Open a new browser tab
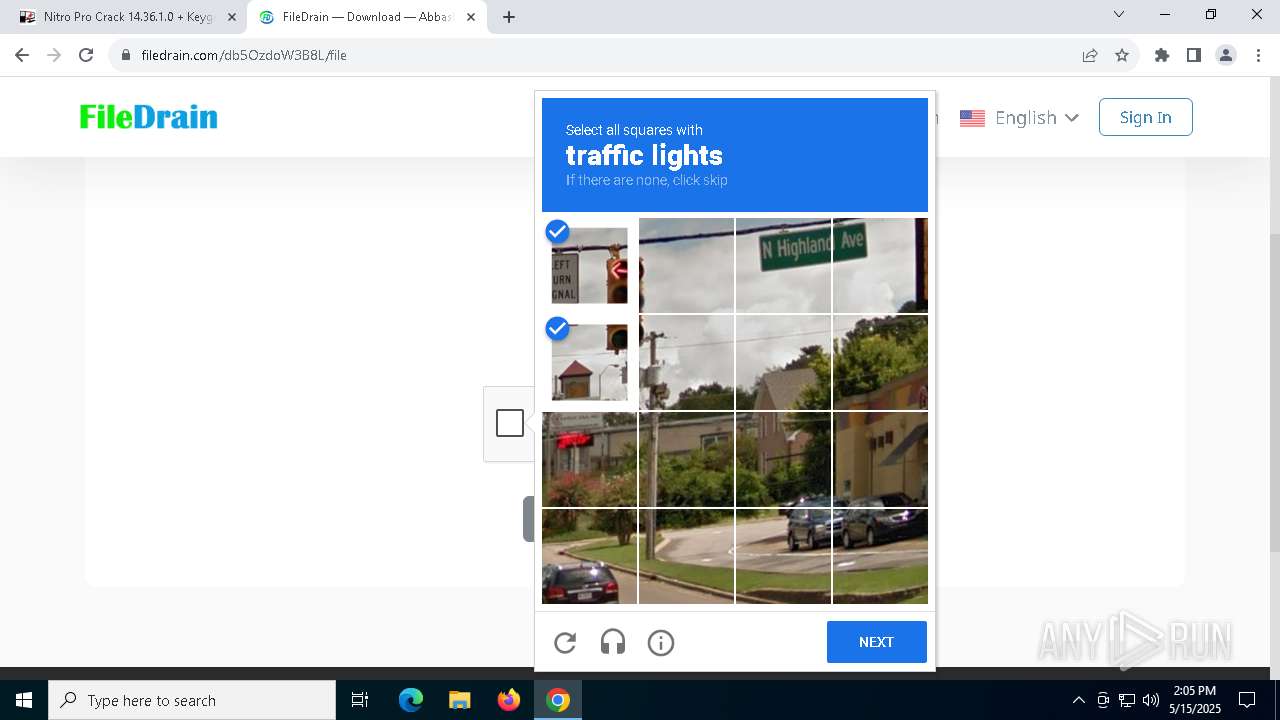Viewport: 1280px width, 720px height. click(x=509, y=17)
